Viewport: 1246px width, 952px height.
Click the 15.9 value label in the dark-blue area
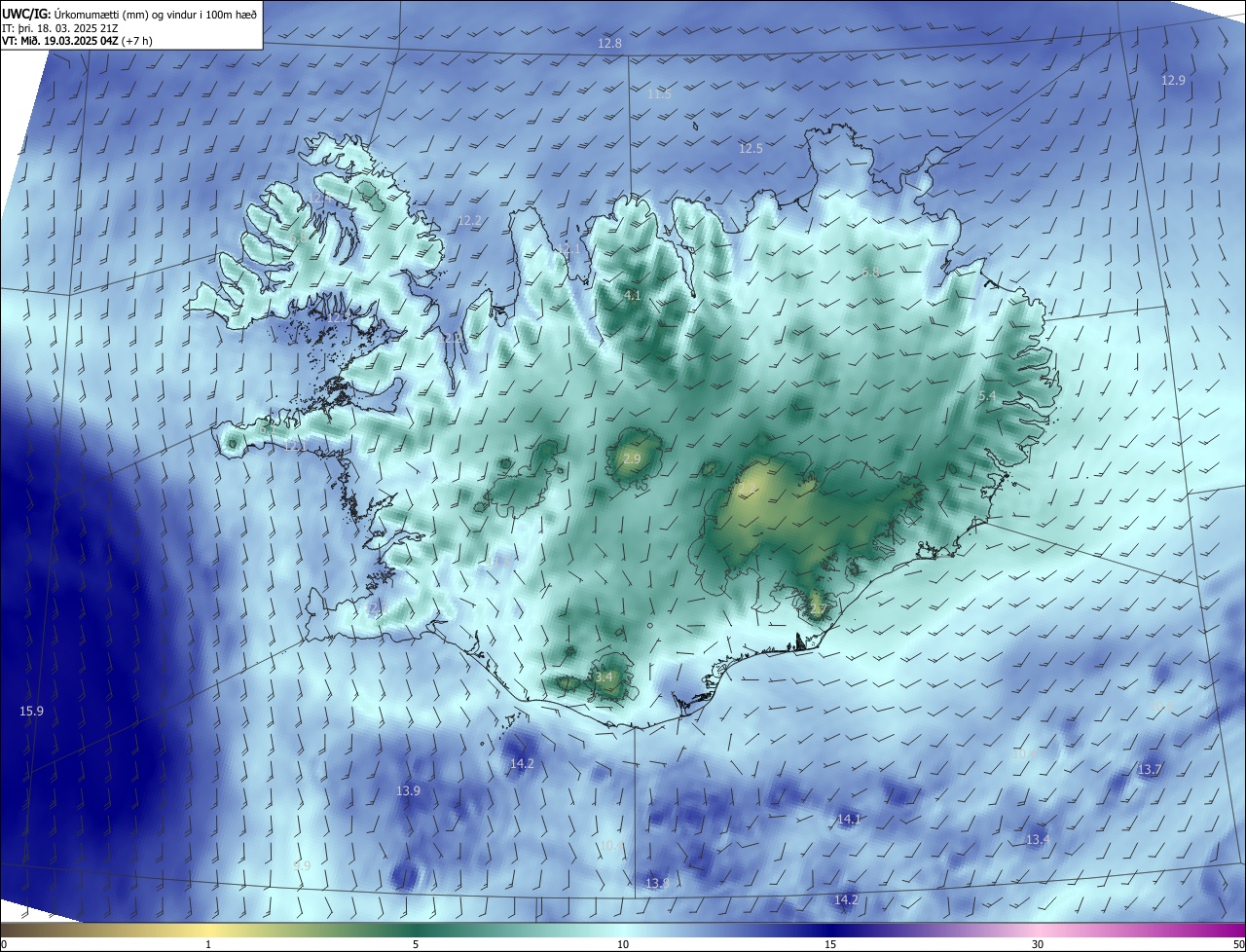click(x=32, y=712)
